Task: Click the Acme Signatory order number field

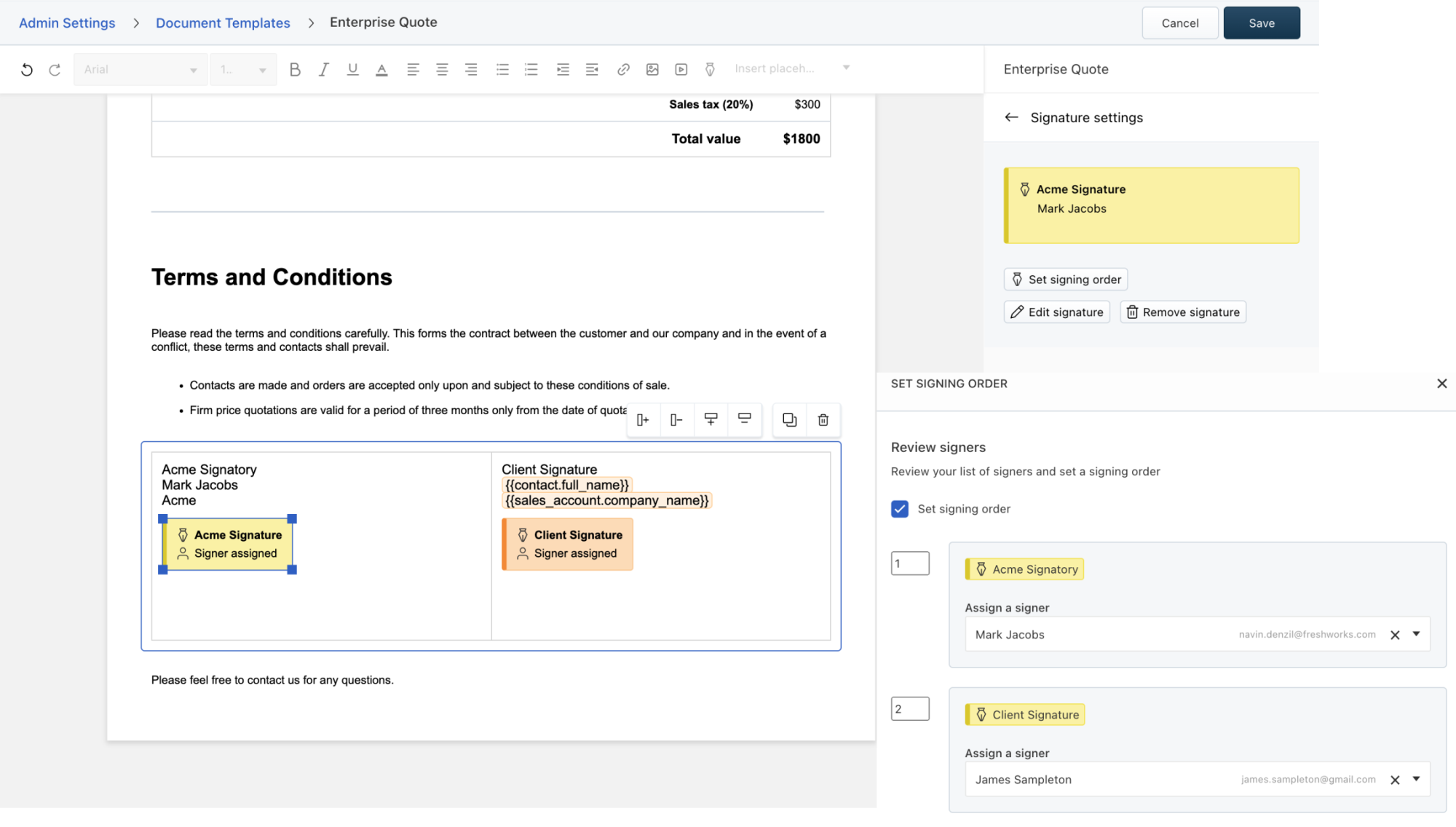Action: click(910, 563)
